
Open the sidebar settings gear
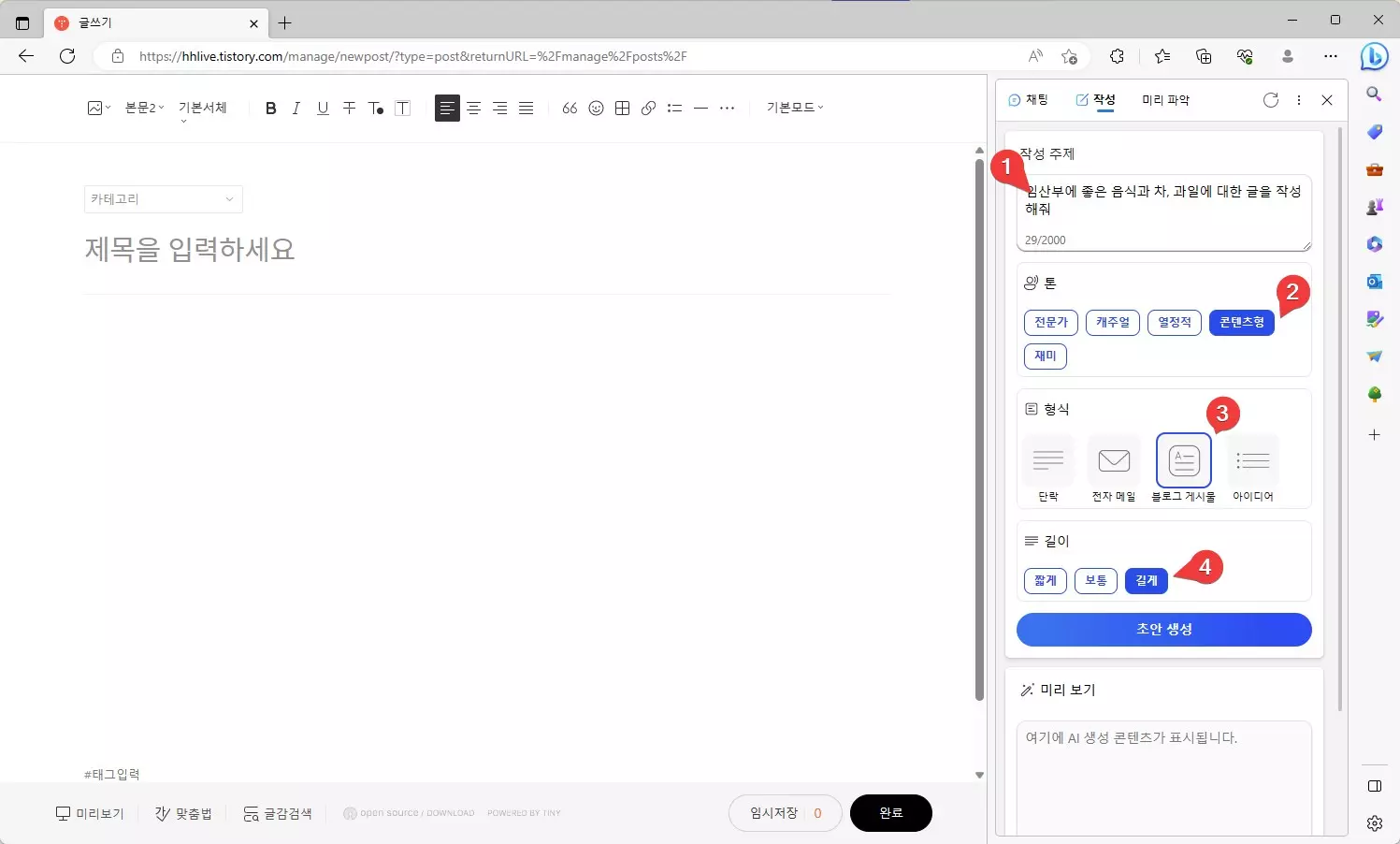1374,823
